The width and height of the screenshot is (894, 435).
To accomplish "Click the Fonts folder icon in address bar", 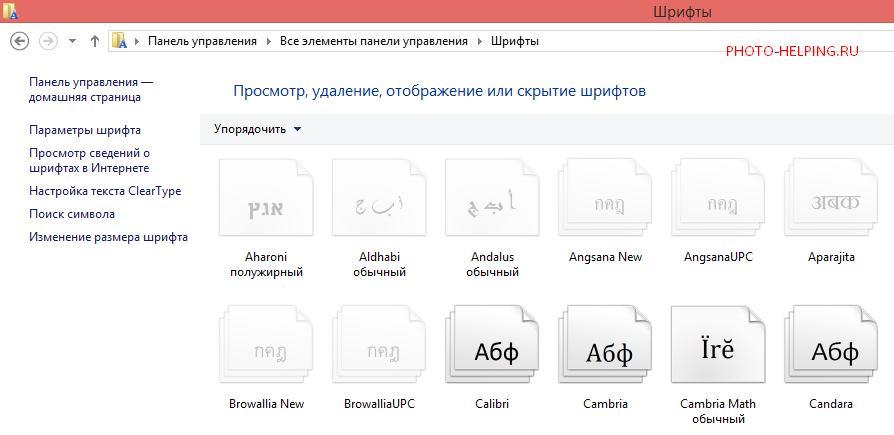I will pyautogui.click(x=119, y=41).
